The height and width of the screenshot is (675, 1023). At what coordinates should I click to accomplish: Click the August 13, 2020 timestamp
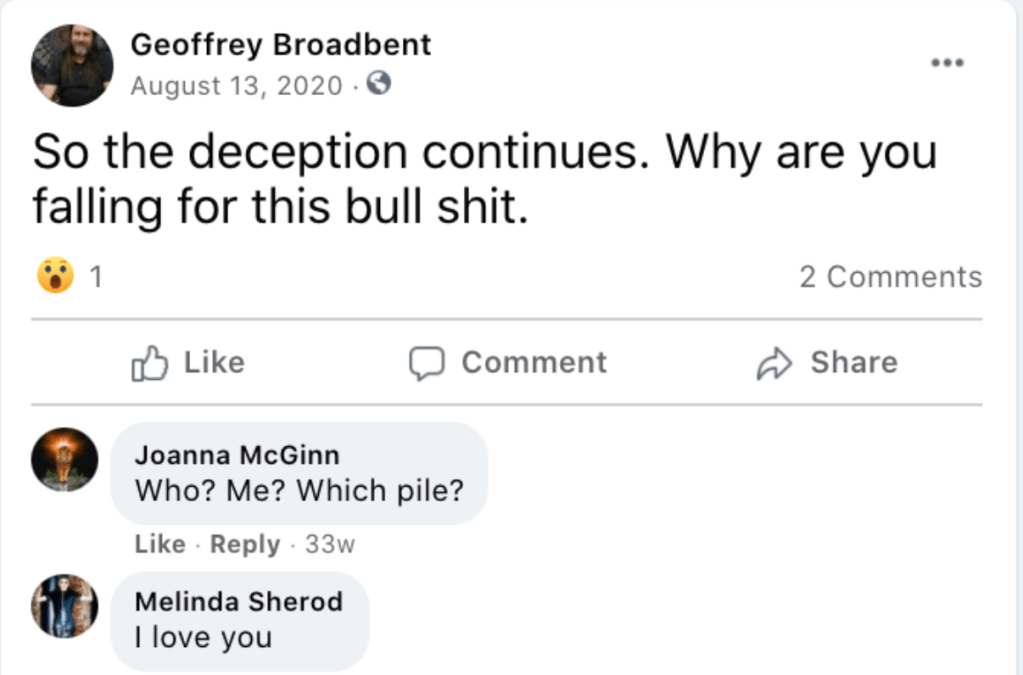(x=236, y=86)
